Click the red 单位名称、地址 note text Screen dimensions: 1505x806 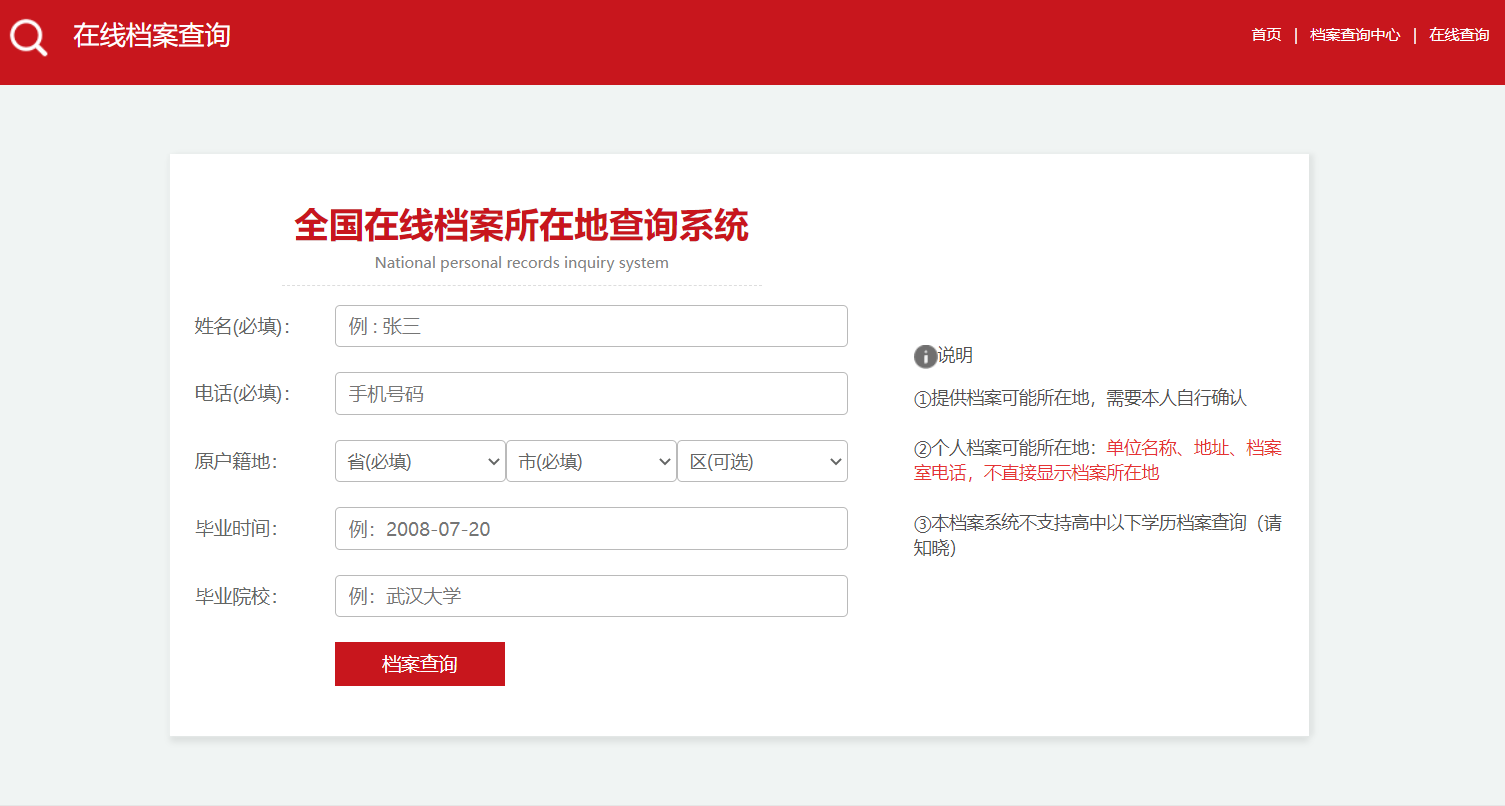click(x=1193, y=448)
